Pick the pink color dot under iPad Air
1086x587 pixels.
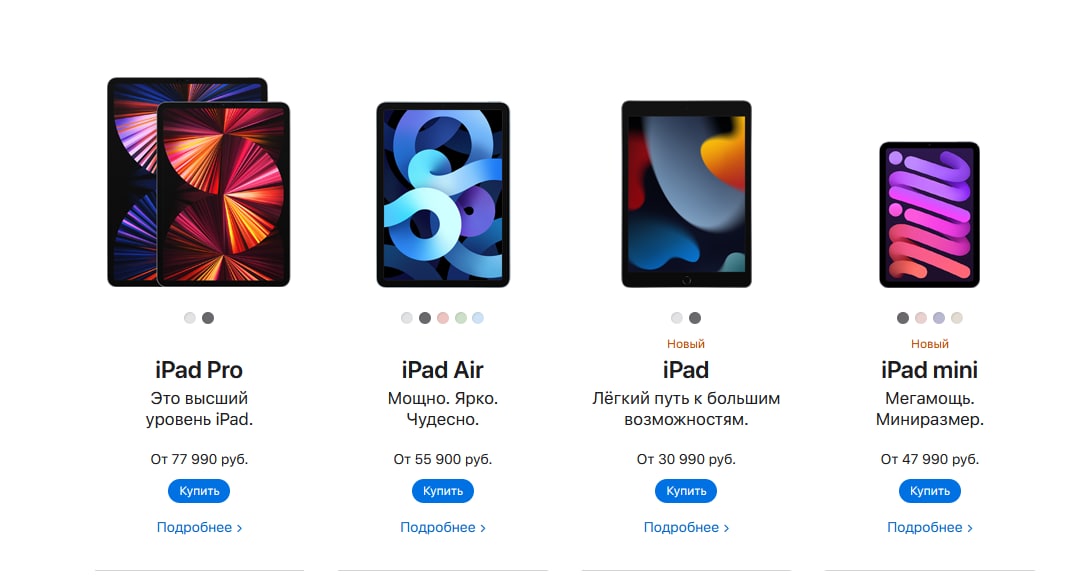(443, 318)
